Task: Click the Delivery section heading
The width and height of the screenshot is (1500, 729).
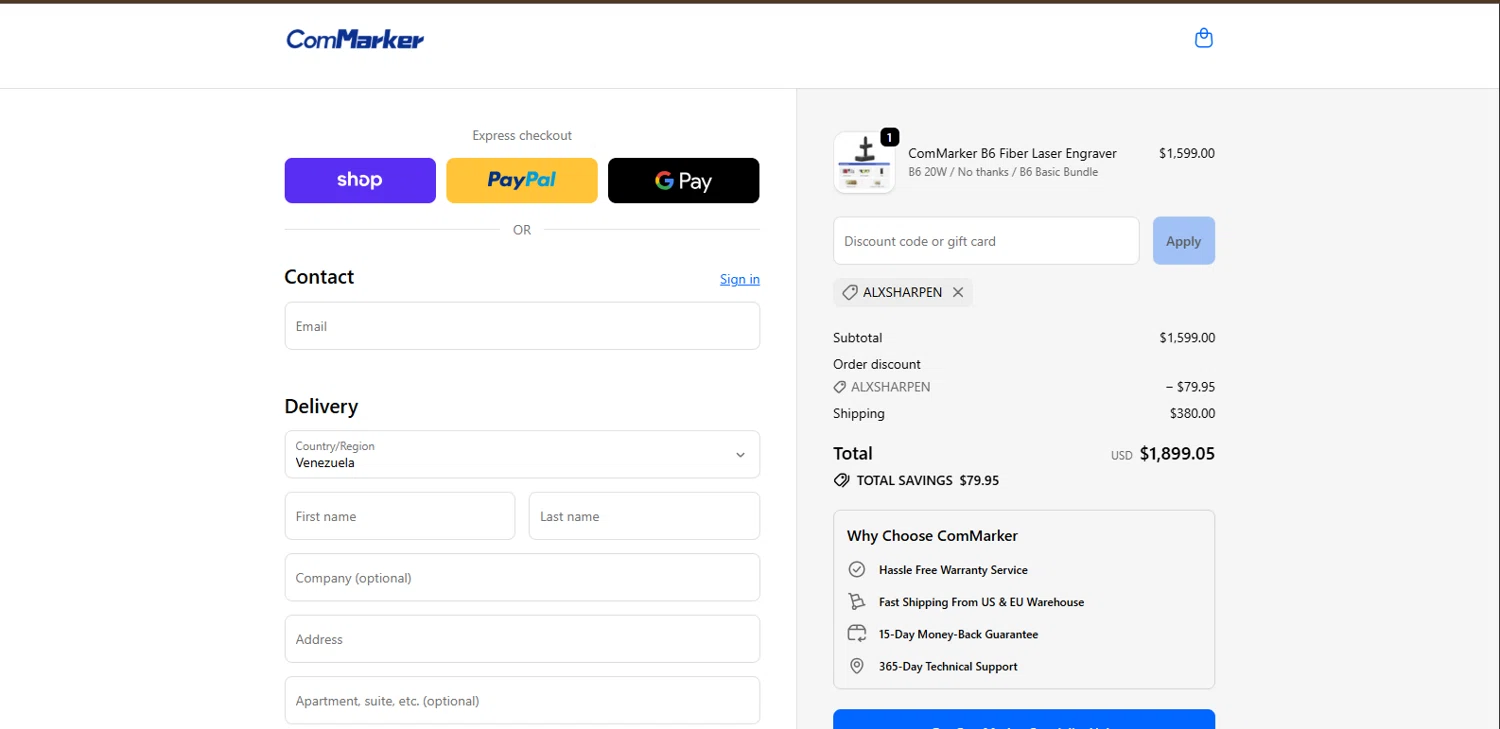Action: (321, 406)
